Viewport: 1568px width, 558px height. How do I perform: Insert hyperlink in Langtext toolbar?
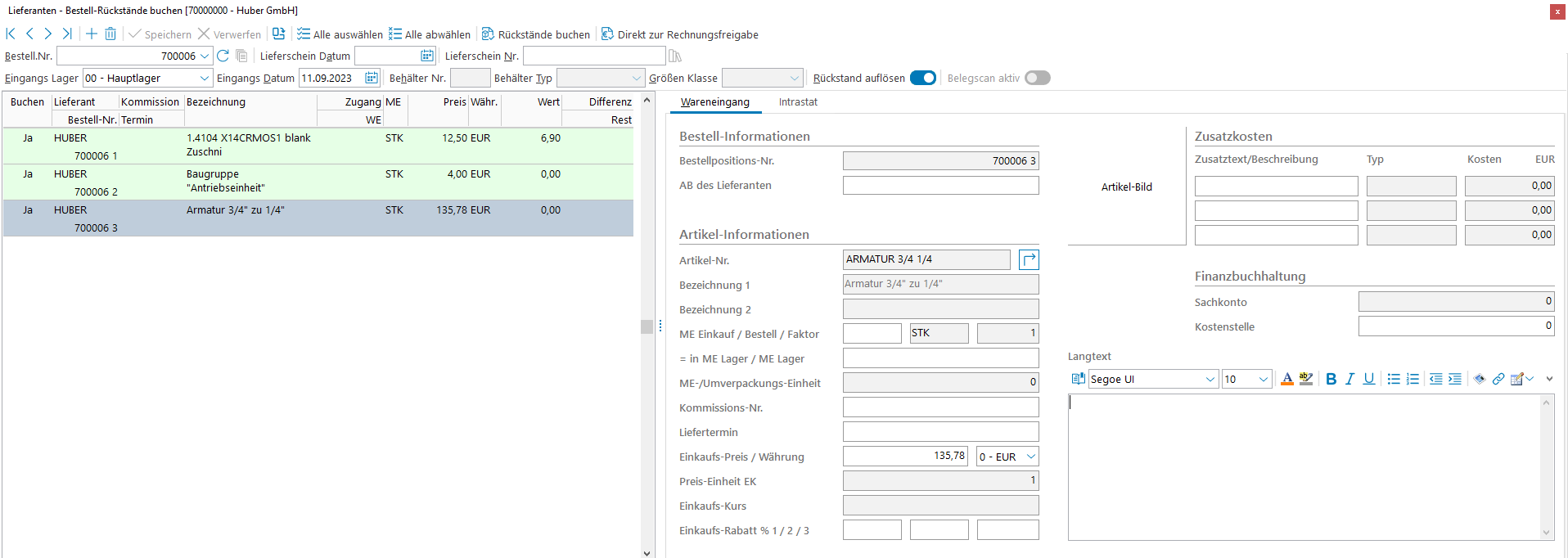coord(1498,379)
